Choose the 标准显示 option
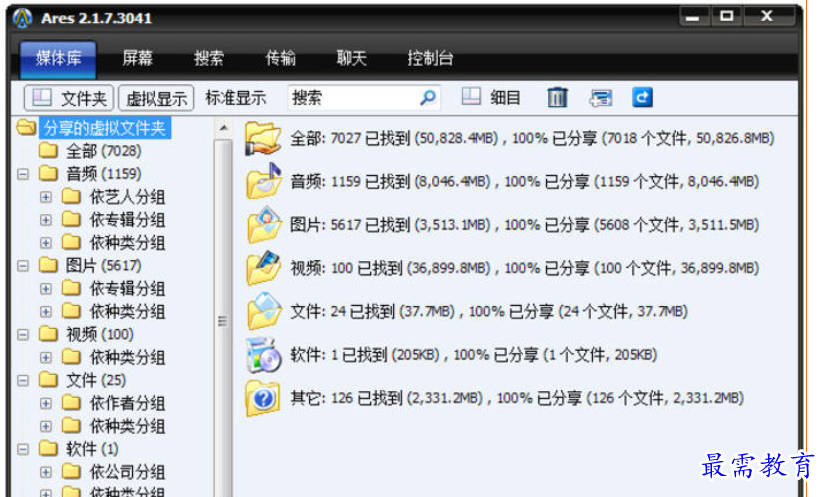This screenshot has height=497, width=823. 236,98
